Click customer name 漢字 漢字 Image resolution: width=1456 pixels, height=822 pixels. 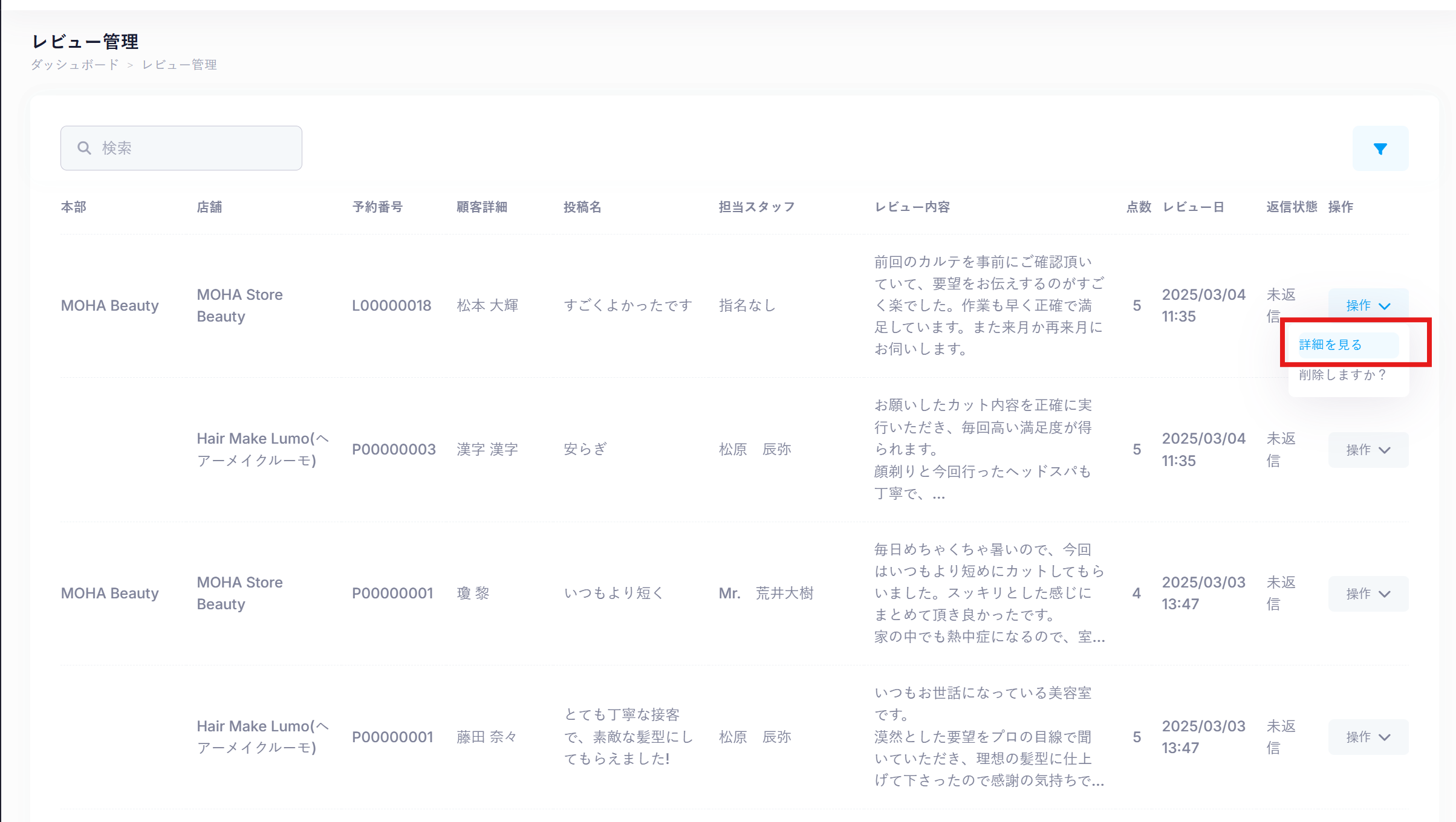pyautogui.click(x=487, y=449)
